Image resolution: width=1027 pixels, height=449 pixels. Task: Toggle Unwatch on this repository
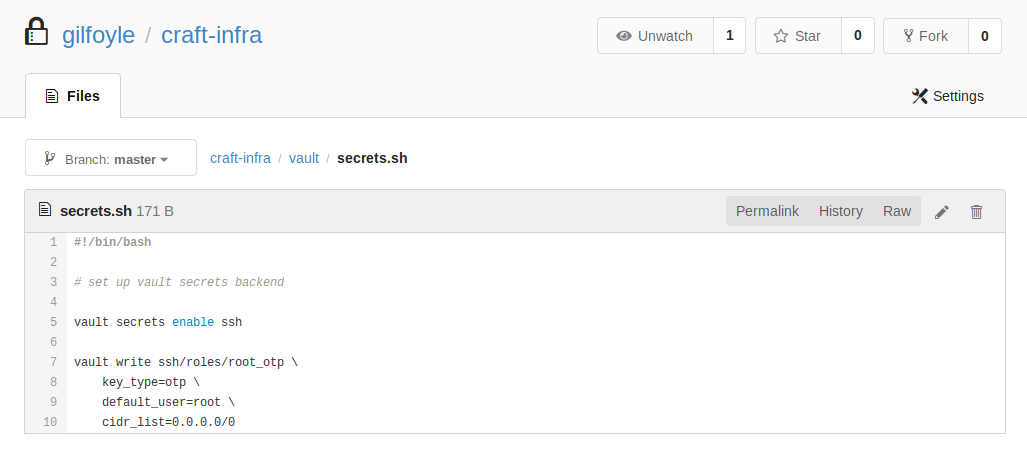coord(655,36)
